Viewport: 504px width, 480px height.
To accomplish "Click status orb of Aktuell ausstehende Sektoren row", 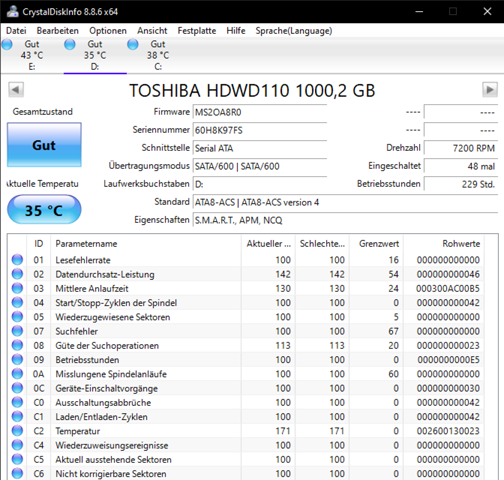I will coord(17,459).
